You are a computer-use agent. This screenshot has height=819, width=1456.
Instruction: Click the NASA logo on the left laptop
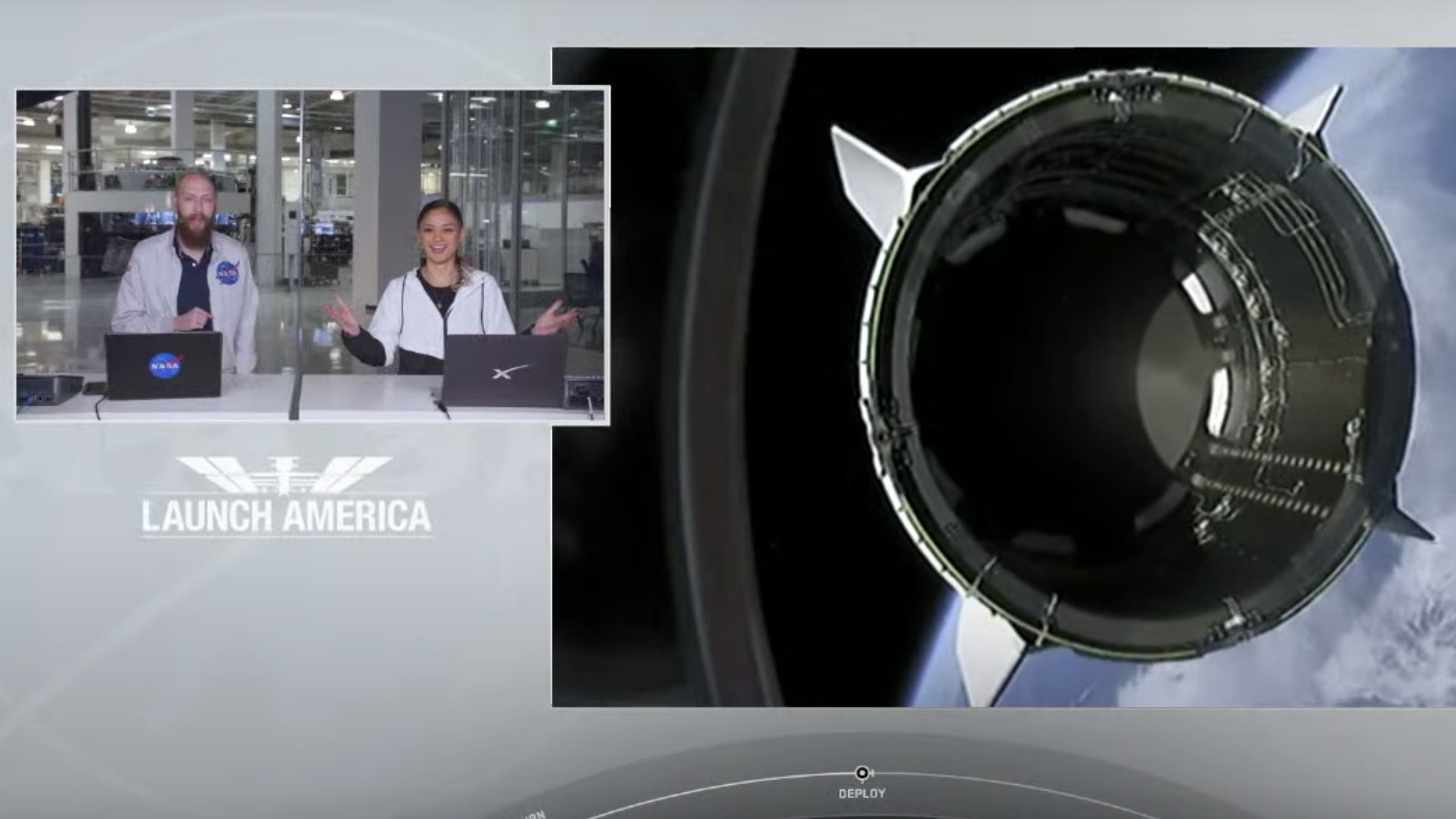pyautogui.click(x=166, y=365)
